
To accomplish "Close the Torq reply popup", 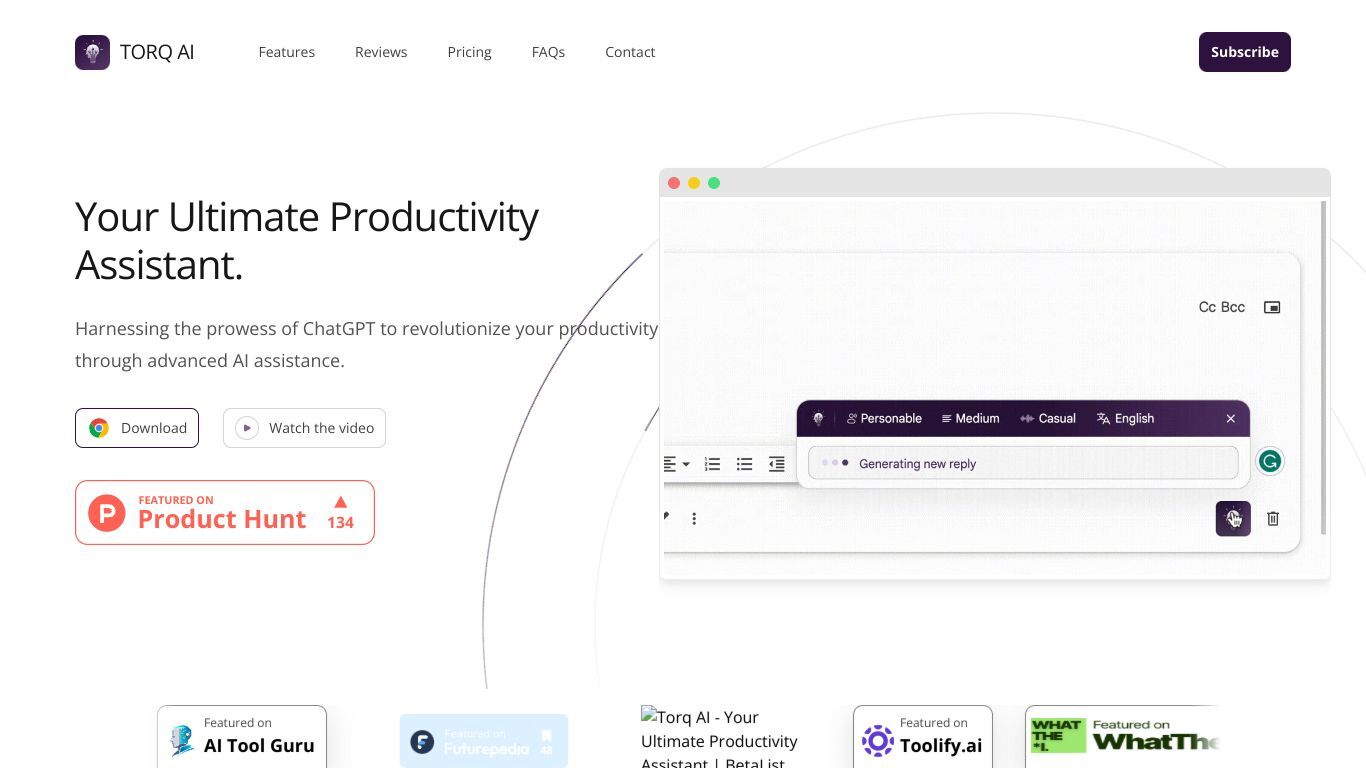I will pos(1231,419).
